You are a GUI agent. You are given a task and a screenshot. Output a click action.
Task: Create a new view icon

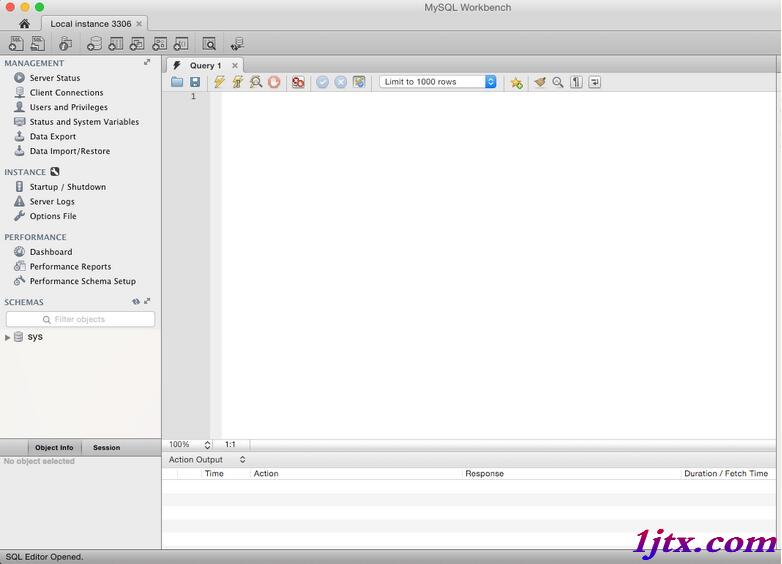click(x=137, y=44)
